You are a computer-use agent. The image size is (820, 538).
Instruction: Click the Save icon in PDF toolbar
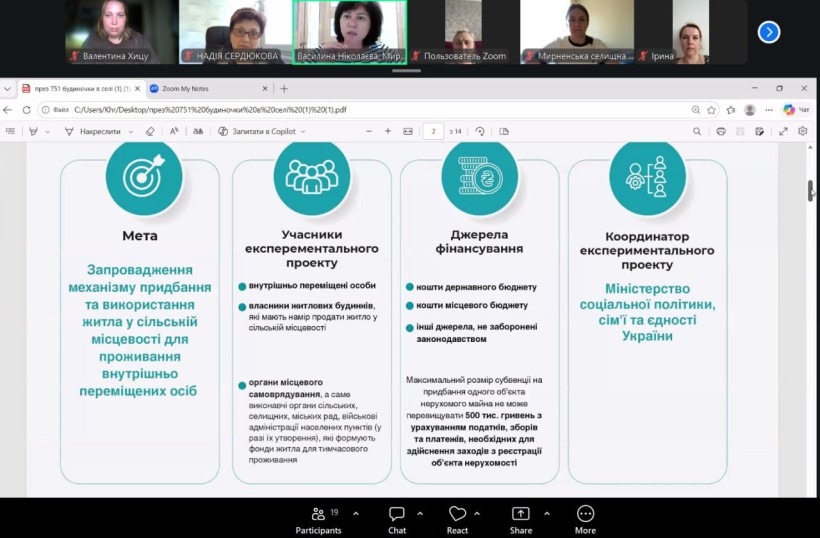(740, 132)
